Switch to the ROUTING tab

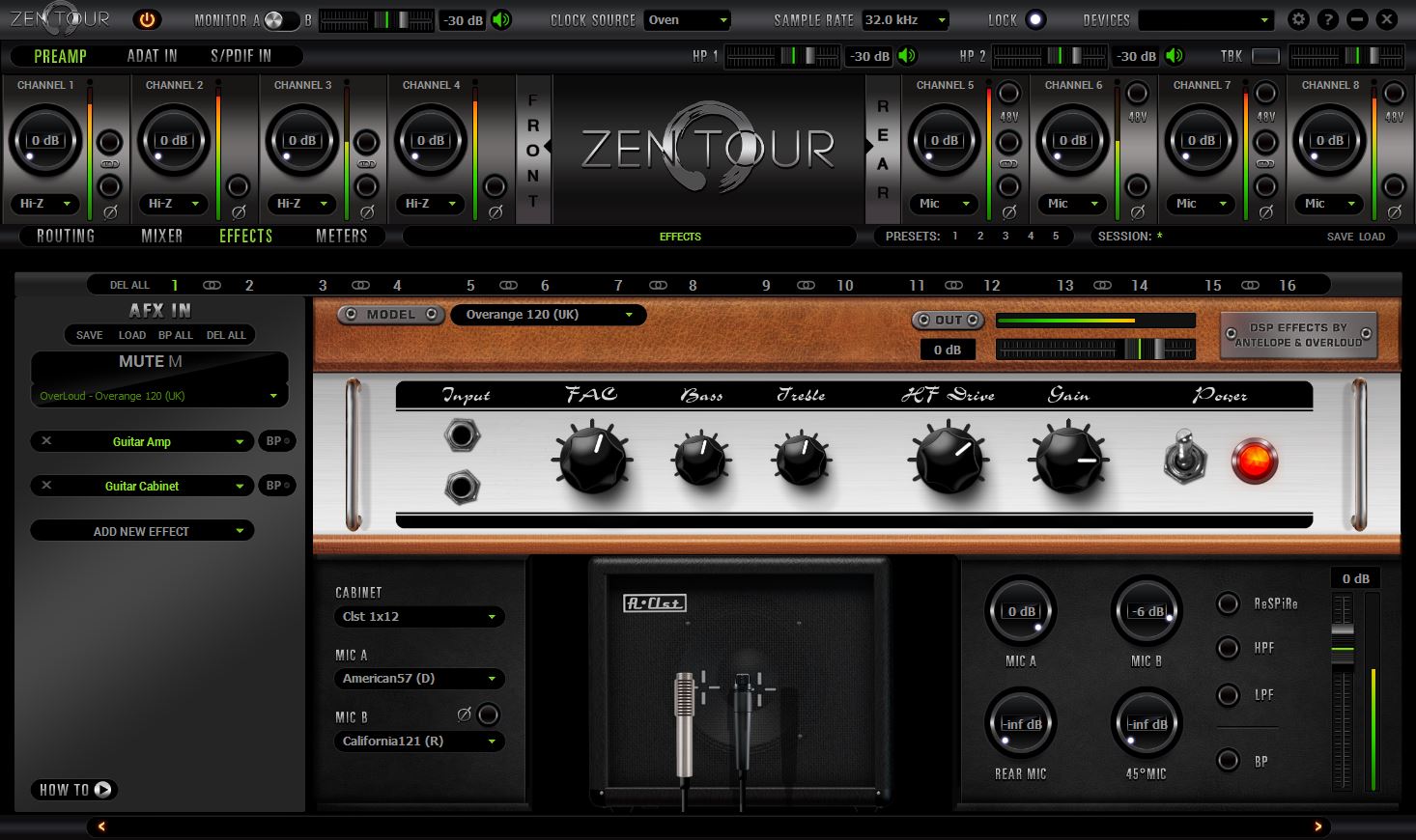click(66, 236)
